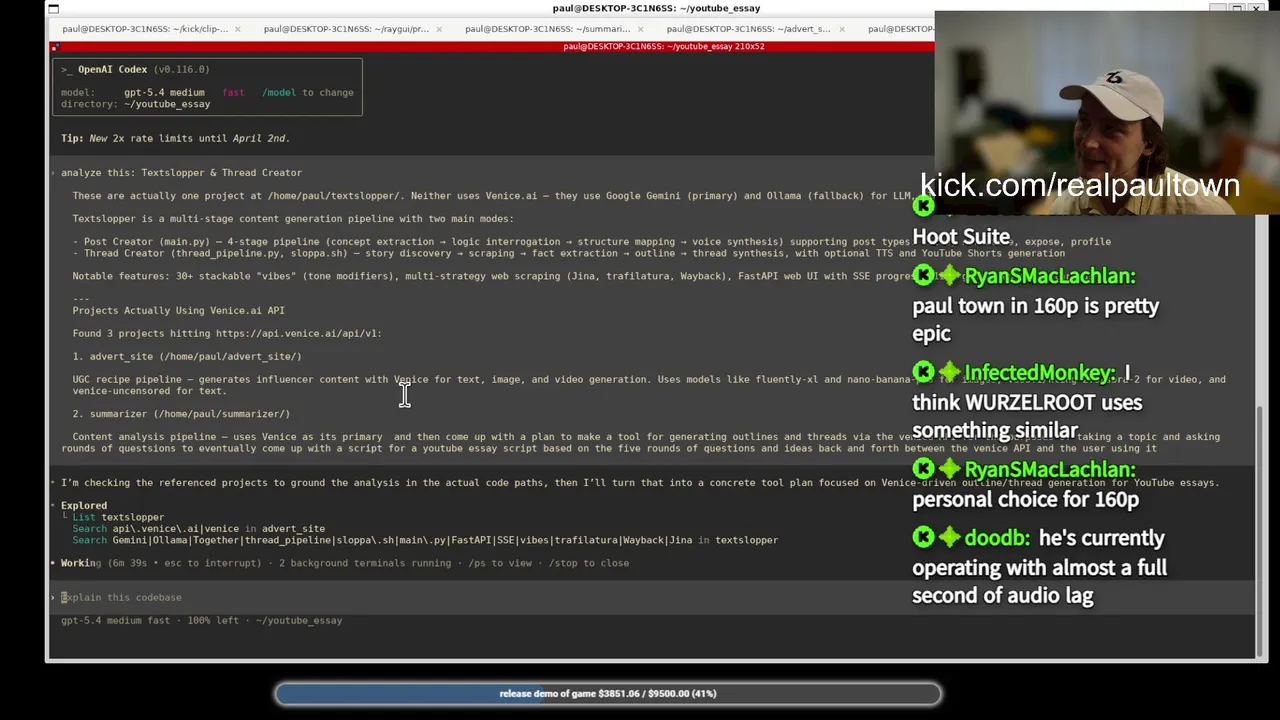Click the 'release demo of game' donation progress bar

608,693
